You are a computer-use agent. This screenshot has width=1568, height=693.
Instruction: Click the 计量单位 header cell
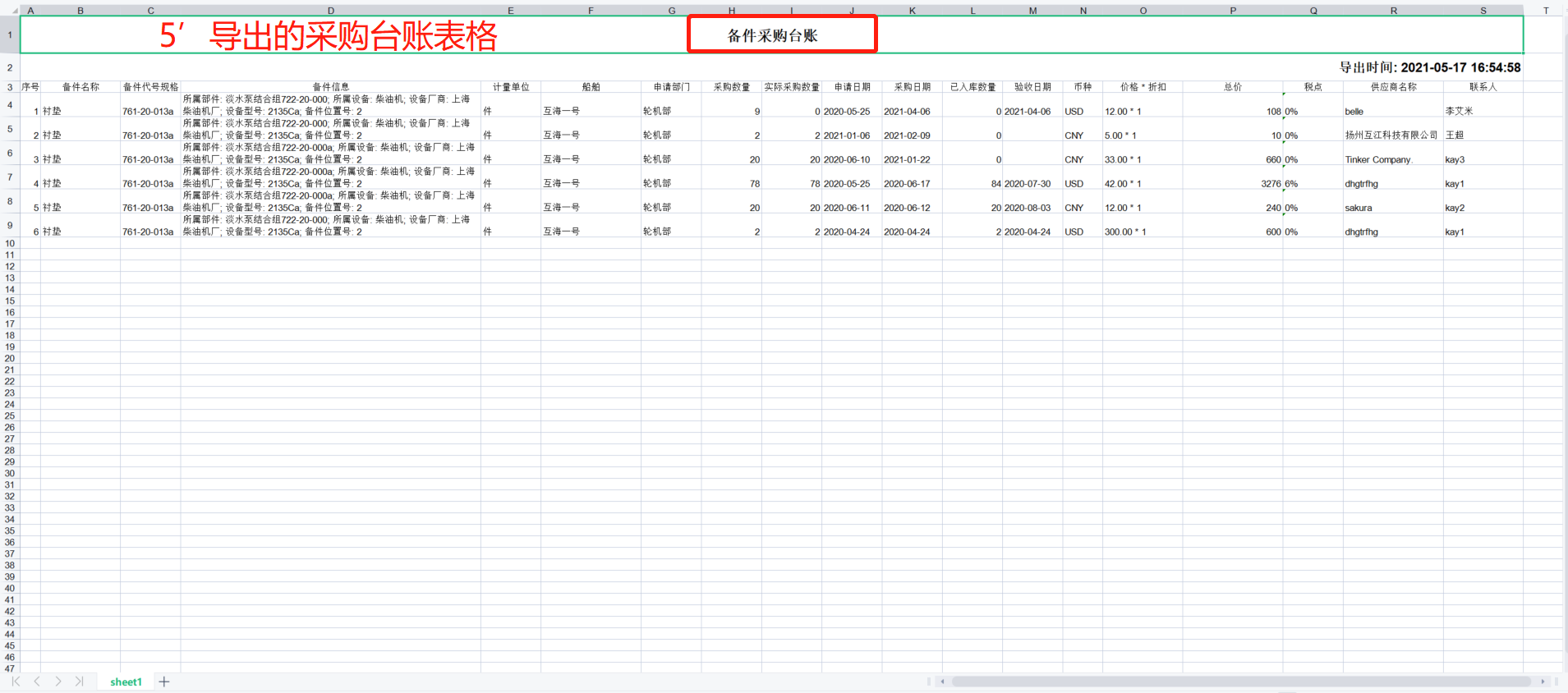point(511,86)
